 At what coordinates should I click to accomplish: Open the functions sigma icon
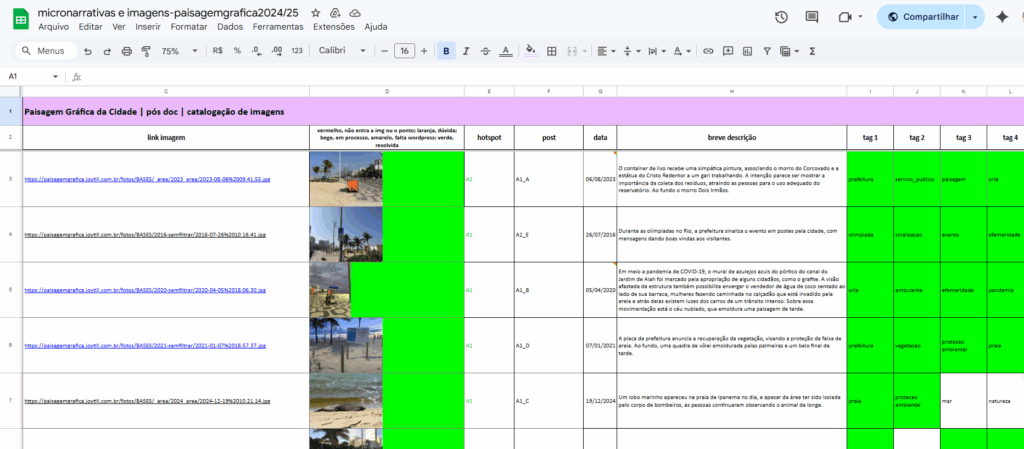(x=812, y=51)
